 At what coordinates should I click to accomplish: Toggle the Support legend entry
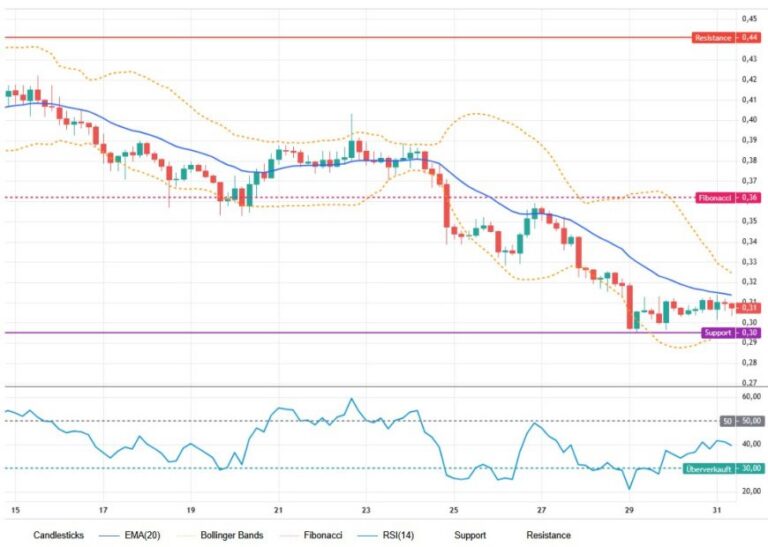coord(470,535)
